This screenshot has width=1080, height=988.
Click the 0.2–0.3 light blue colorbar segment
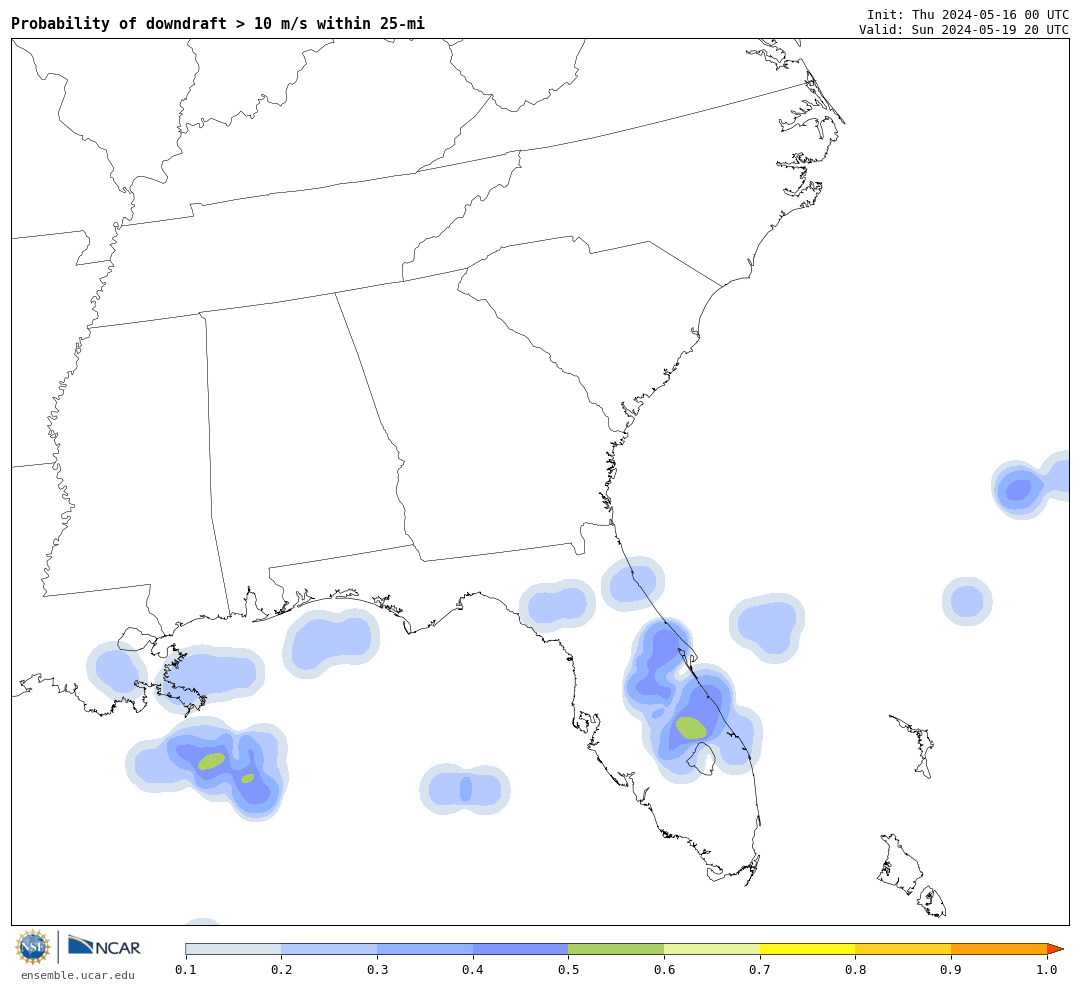click(x=329, y=949)
